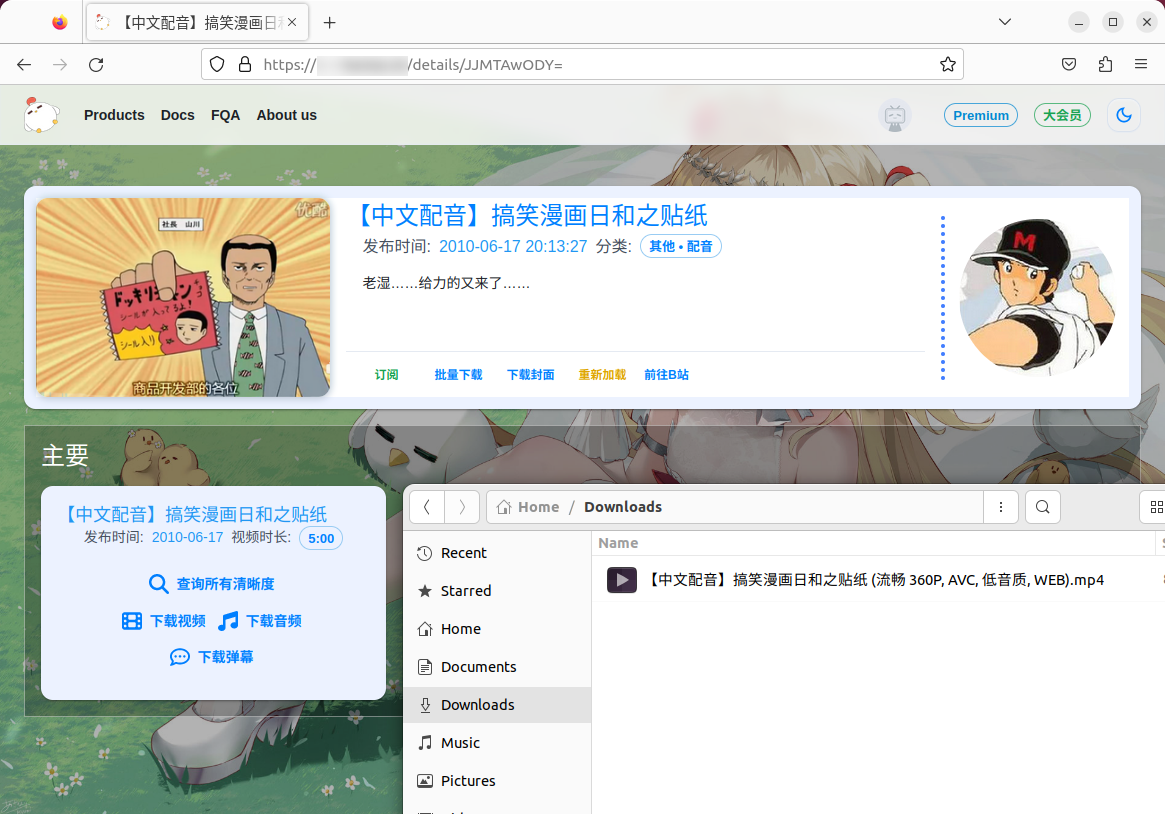
Task: Click the Firefox browser back arrow
Action: (x=24, y=65)
